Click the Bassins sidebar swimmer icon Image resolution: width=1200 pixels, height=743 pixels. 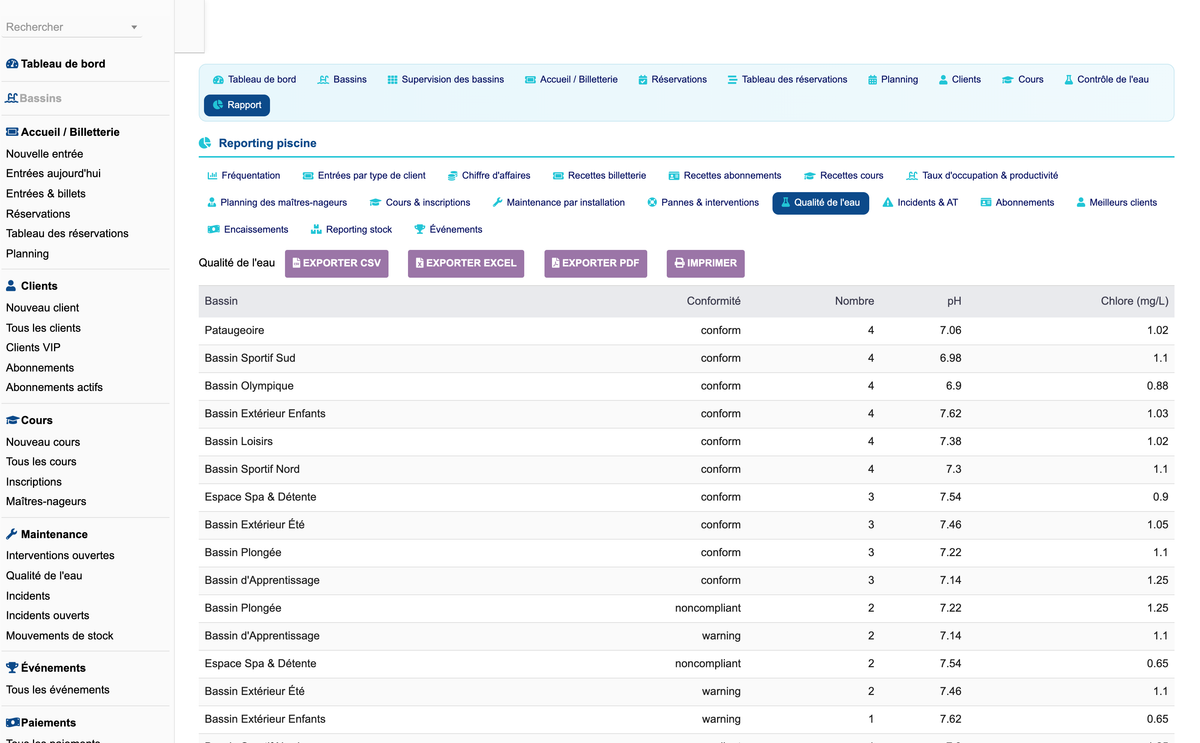[x=12, y=98]
